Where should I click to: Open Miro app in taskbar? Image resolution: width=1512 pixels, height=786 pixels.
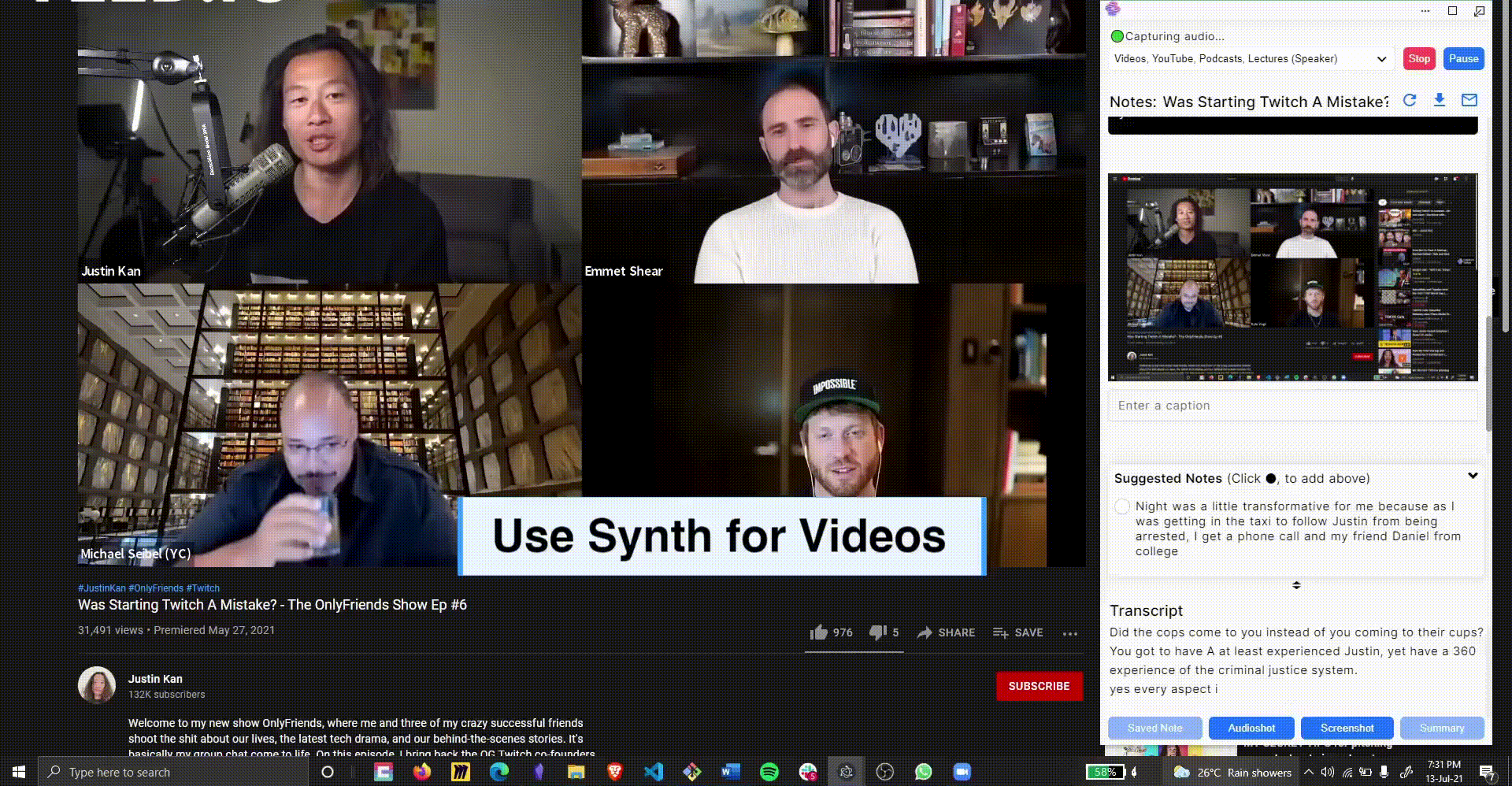[x=461, y=772]
